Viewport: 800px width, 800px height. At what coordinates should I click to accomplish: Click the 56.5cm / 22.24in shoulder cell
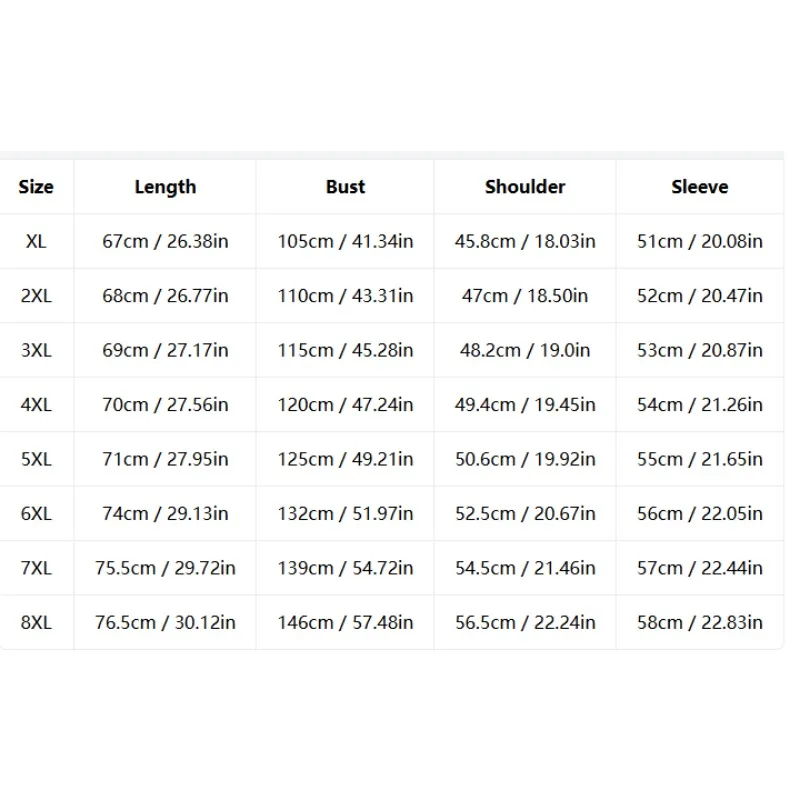point(525,622)
